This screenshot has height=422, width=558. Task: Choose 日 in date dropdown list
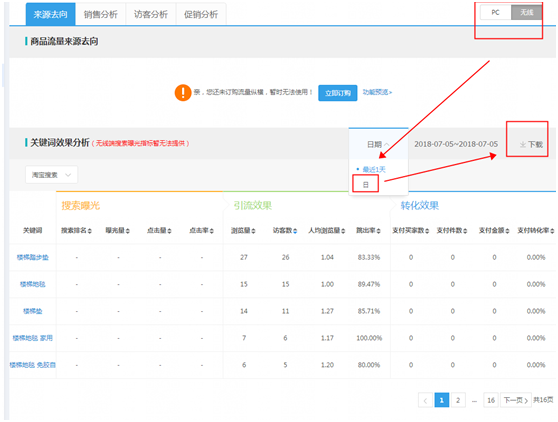coord(365,185)
